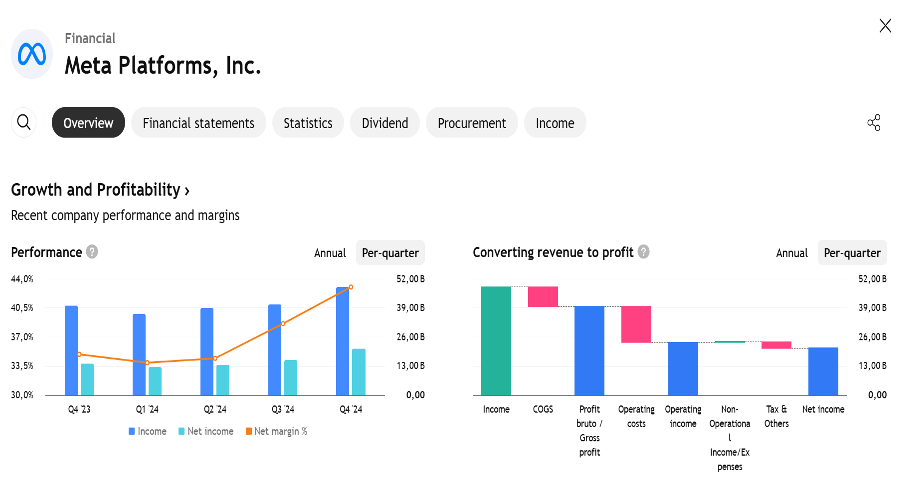906x488 pixels.
Task: Switch to the Income tab
Action: click(x=555, y=122)
